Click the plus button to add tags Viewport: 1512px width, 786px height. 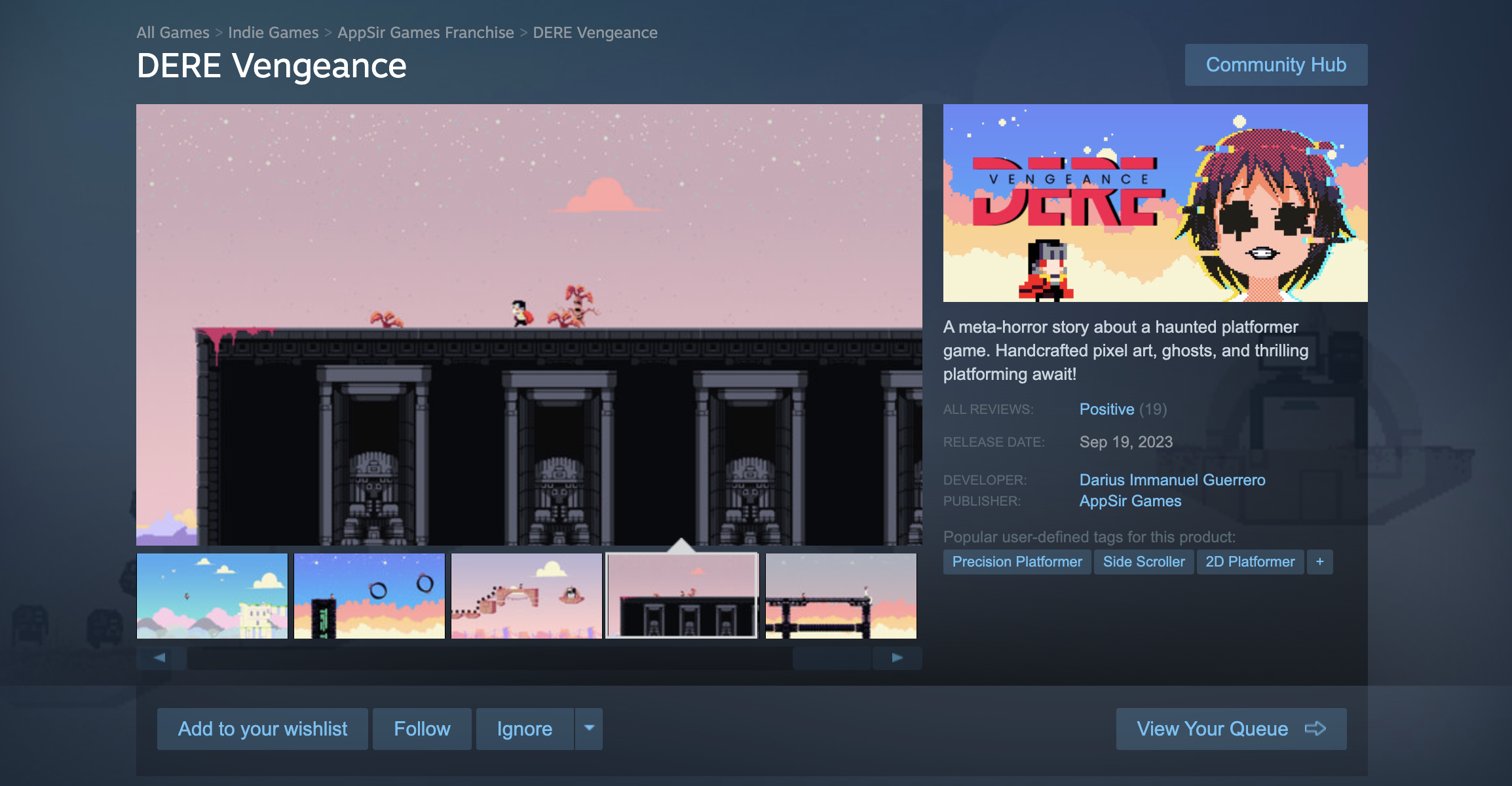(1319, 562)
